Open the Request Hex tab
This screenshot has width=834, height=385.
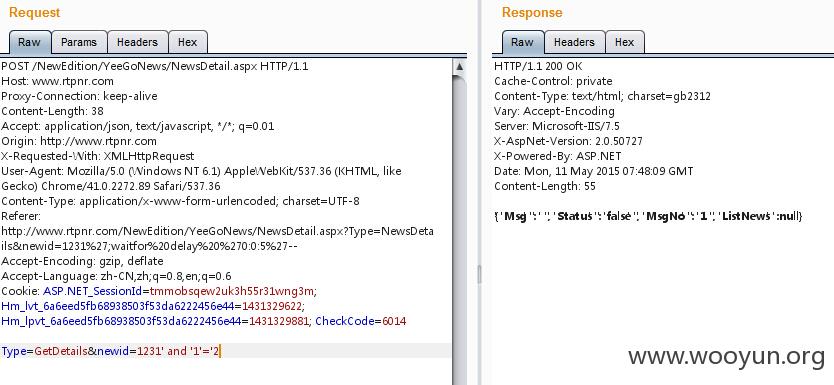187,42
